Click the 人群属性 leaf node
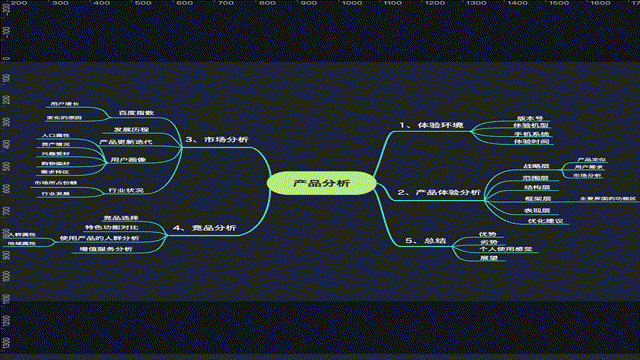640x360 pixels. point(22,235)
